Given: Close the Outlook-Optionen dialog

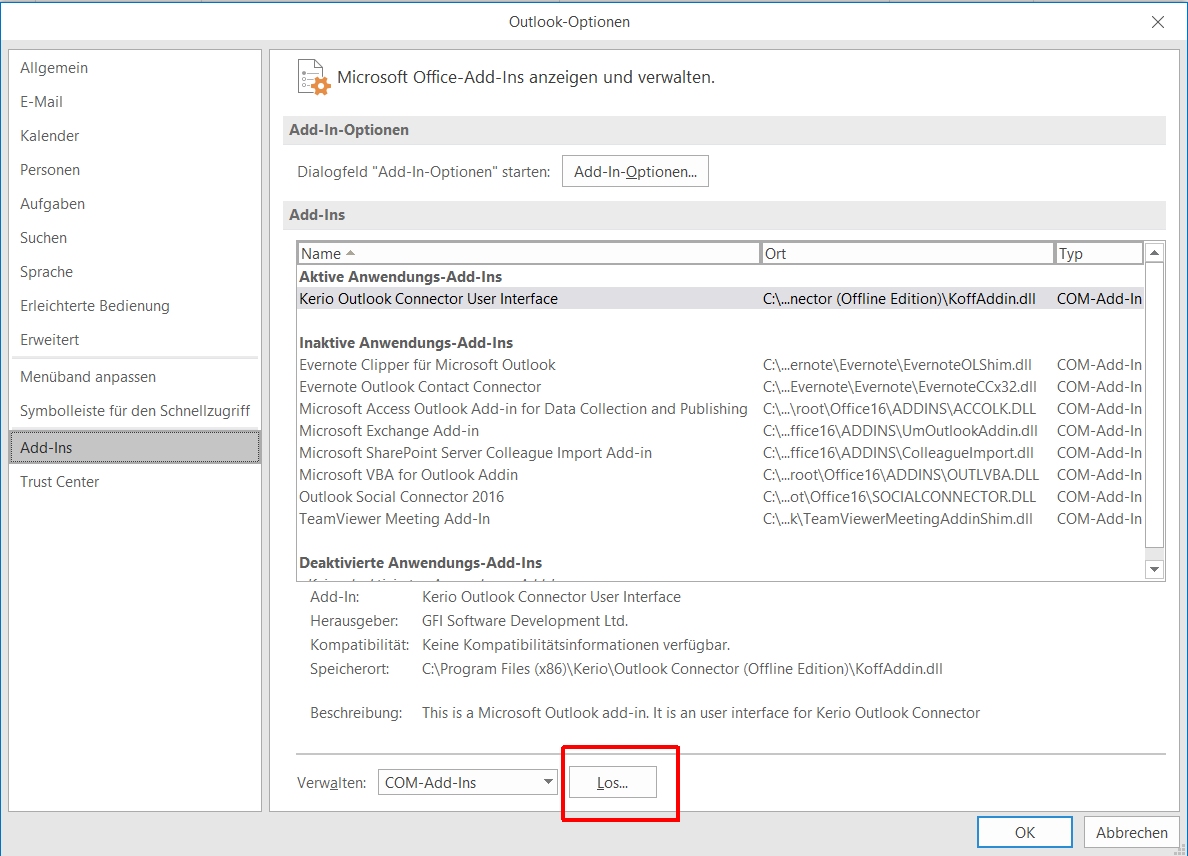Looking at the screenshot, I should coord(1158,22).
